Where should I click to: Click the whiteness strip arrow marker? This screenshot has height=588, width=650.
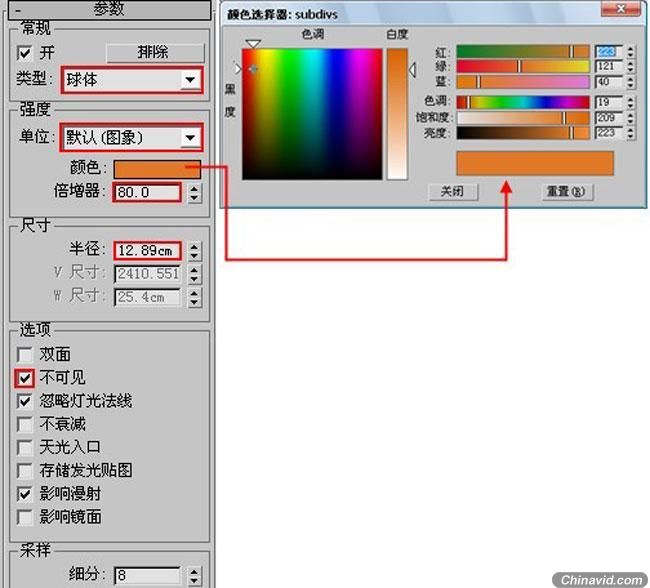click(412, 70)
